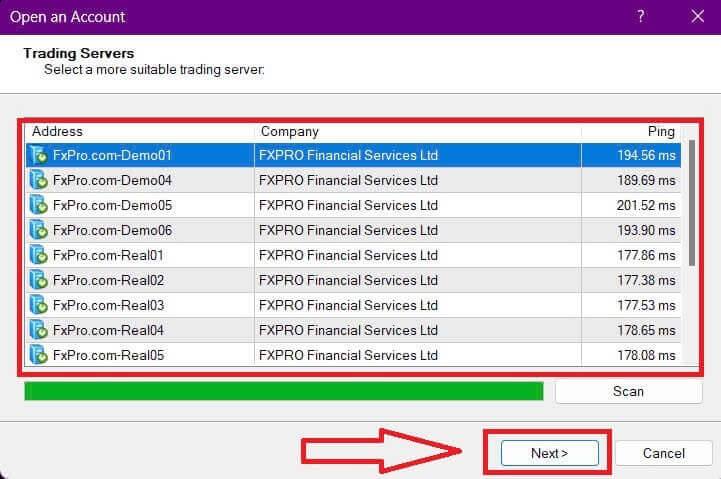721x479 pixels.
Task: Click the server icon beside FxPro.com-Demo06
Action: pos(39,230)
